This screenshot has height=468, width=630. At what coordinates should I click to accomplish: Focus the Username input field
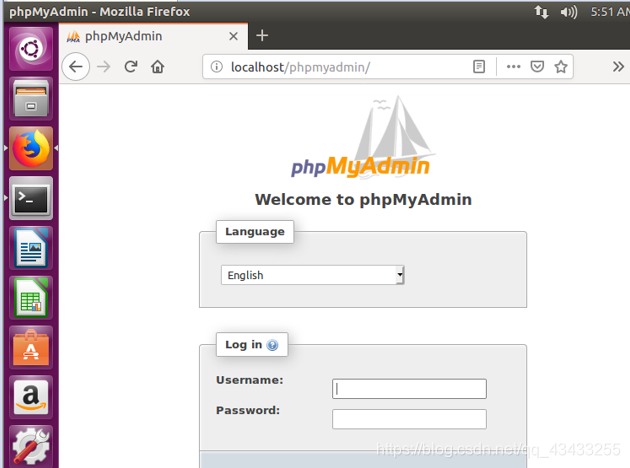click(409, 389)
